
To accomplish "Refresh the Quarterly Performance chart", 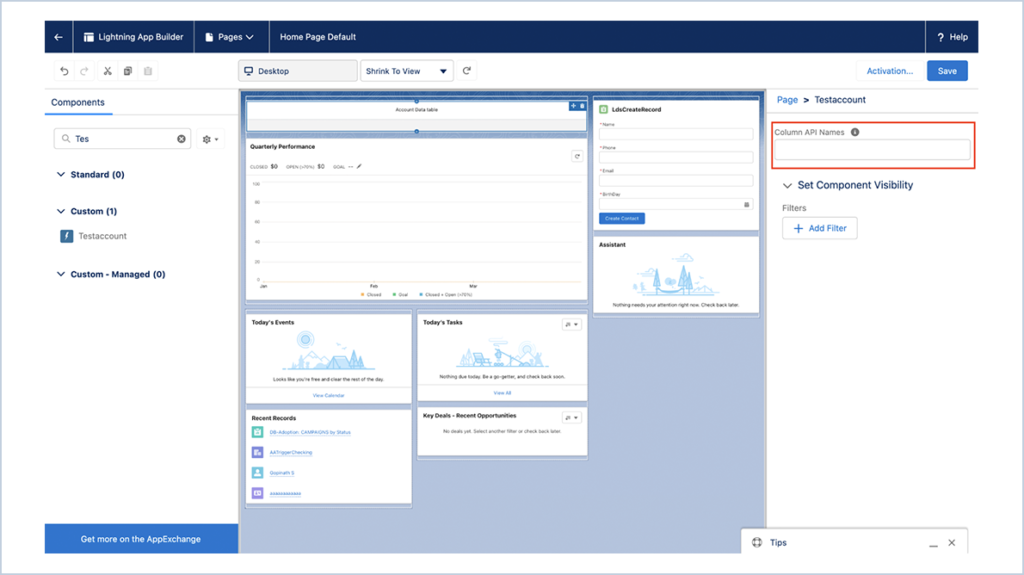I will (577, 156).
